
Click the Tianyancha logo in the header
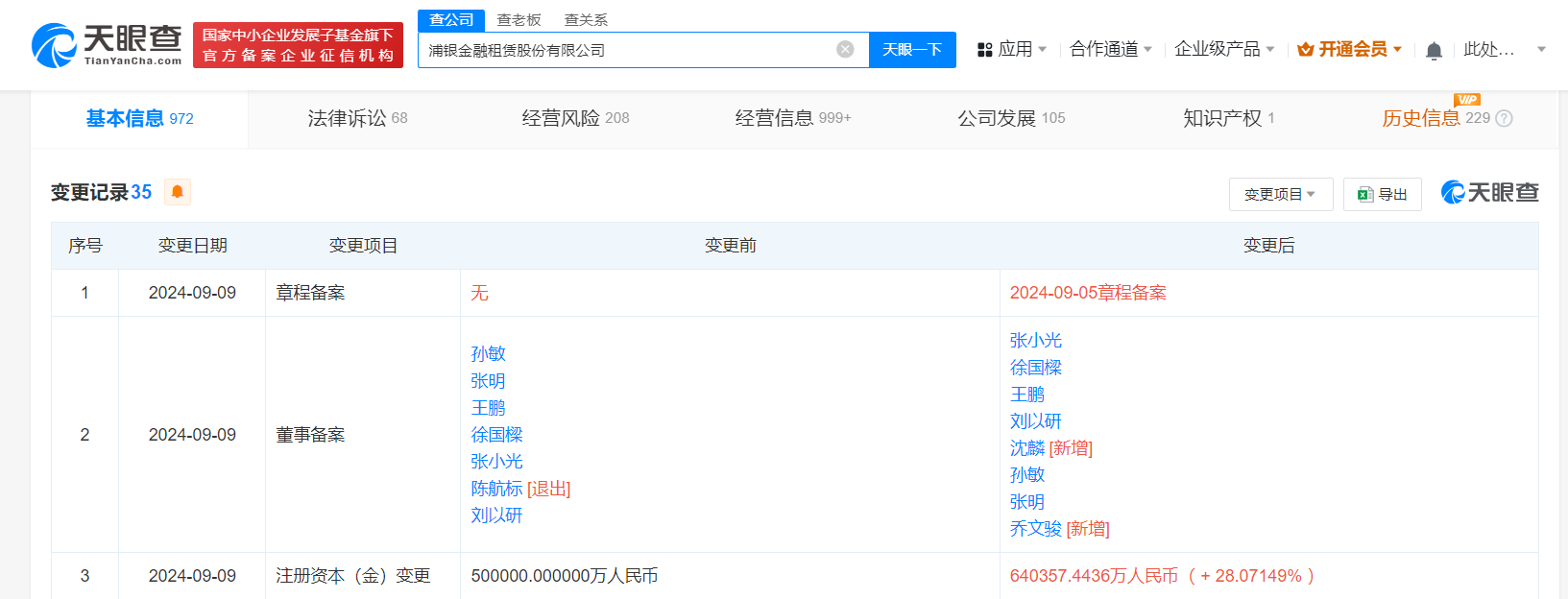[107, 45]
